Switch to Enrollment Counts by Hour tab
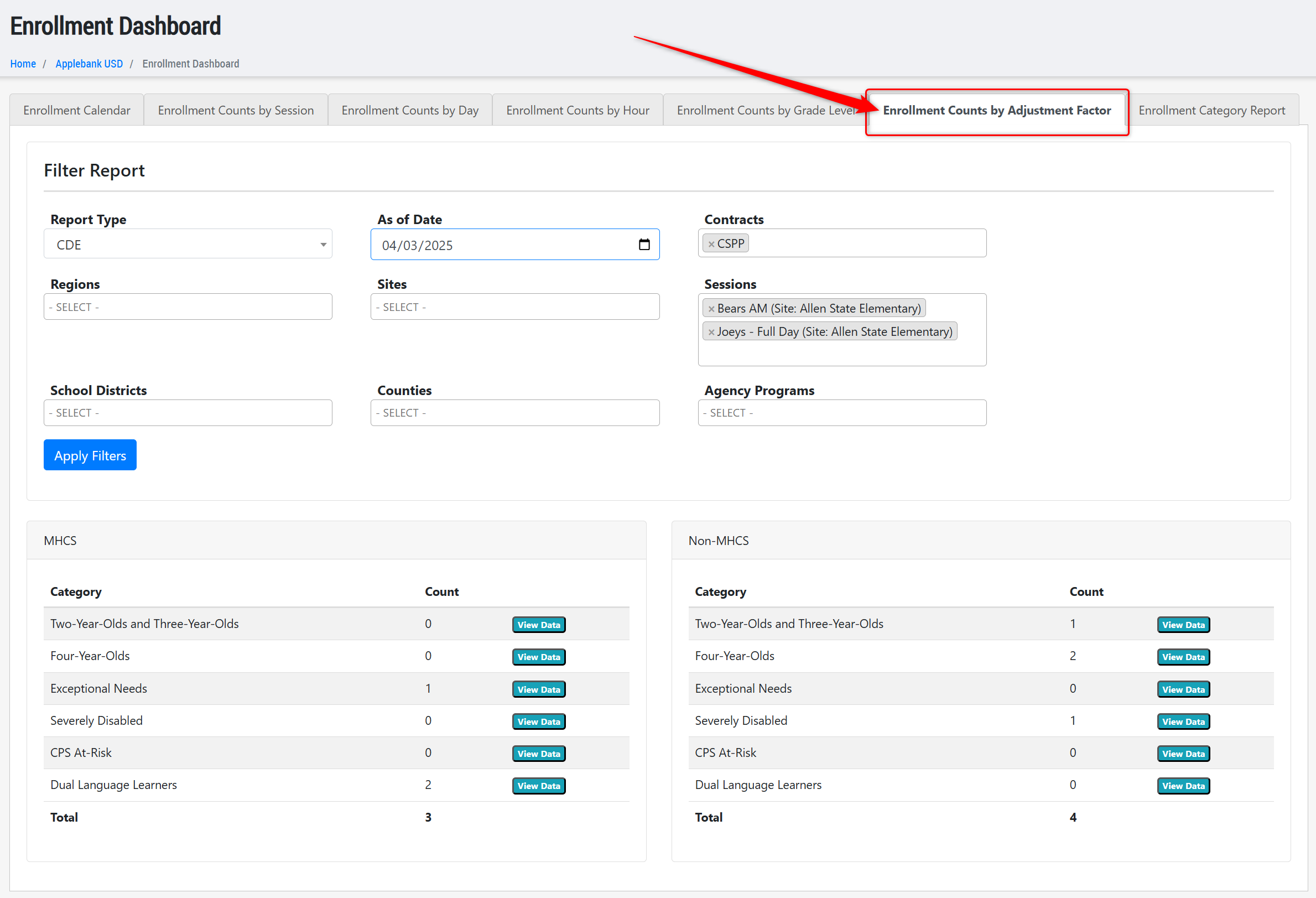1316x898 pixels. (577, 111)
